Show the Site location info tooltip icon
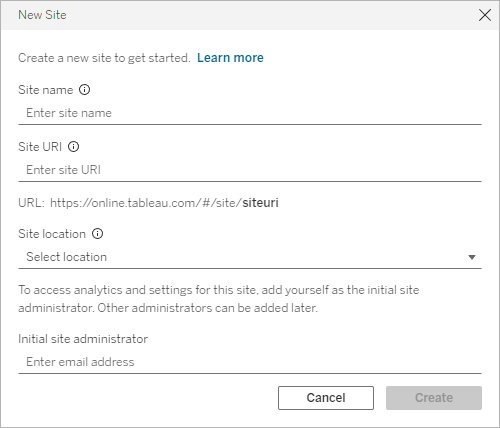The height and width of the screenshot is (428, 500). coord(97,234)
